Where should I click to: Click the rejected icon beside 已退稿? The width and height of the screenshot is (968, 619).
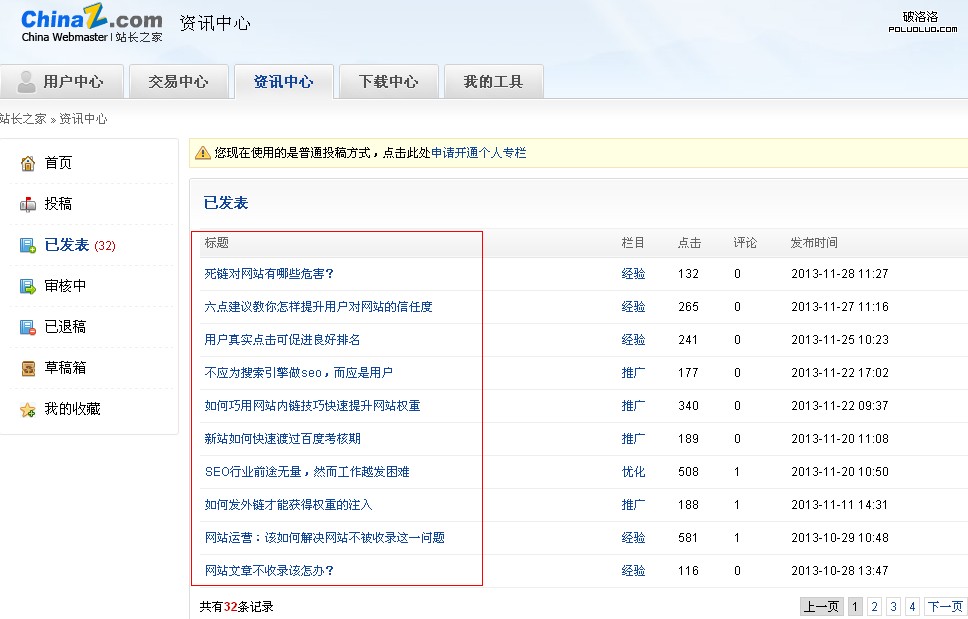pyautogui.click(x=28, y=327)
